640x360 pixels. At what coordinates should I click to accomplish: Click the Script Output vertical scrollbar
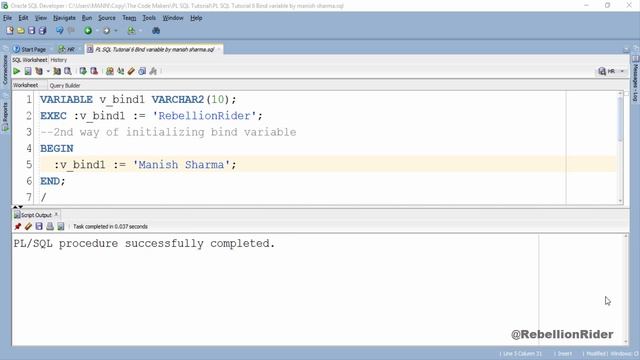(626, 289)
